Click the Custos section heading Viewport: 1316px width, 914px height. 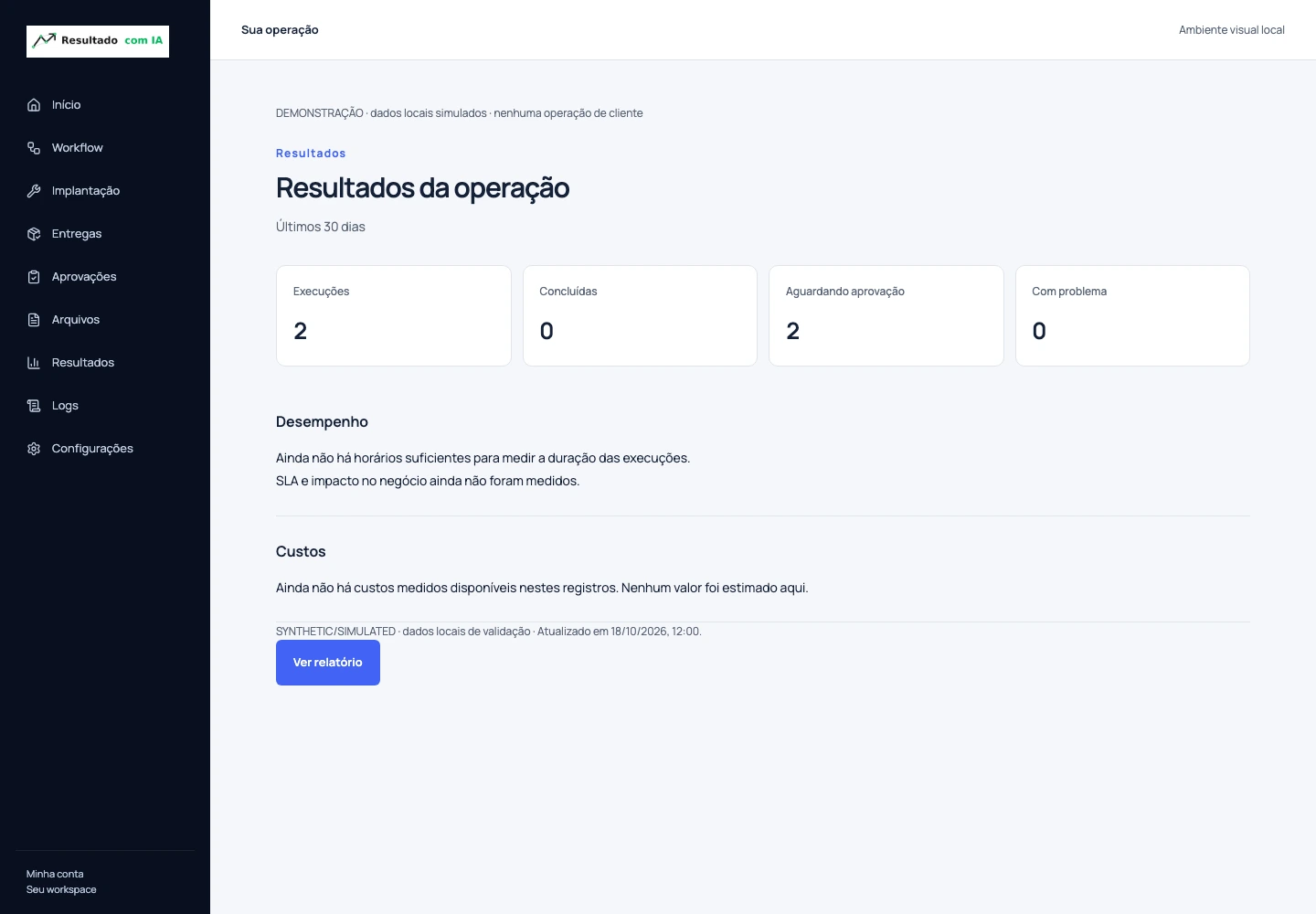[x=301, y=552]
